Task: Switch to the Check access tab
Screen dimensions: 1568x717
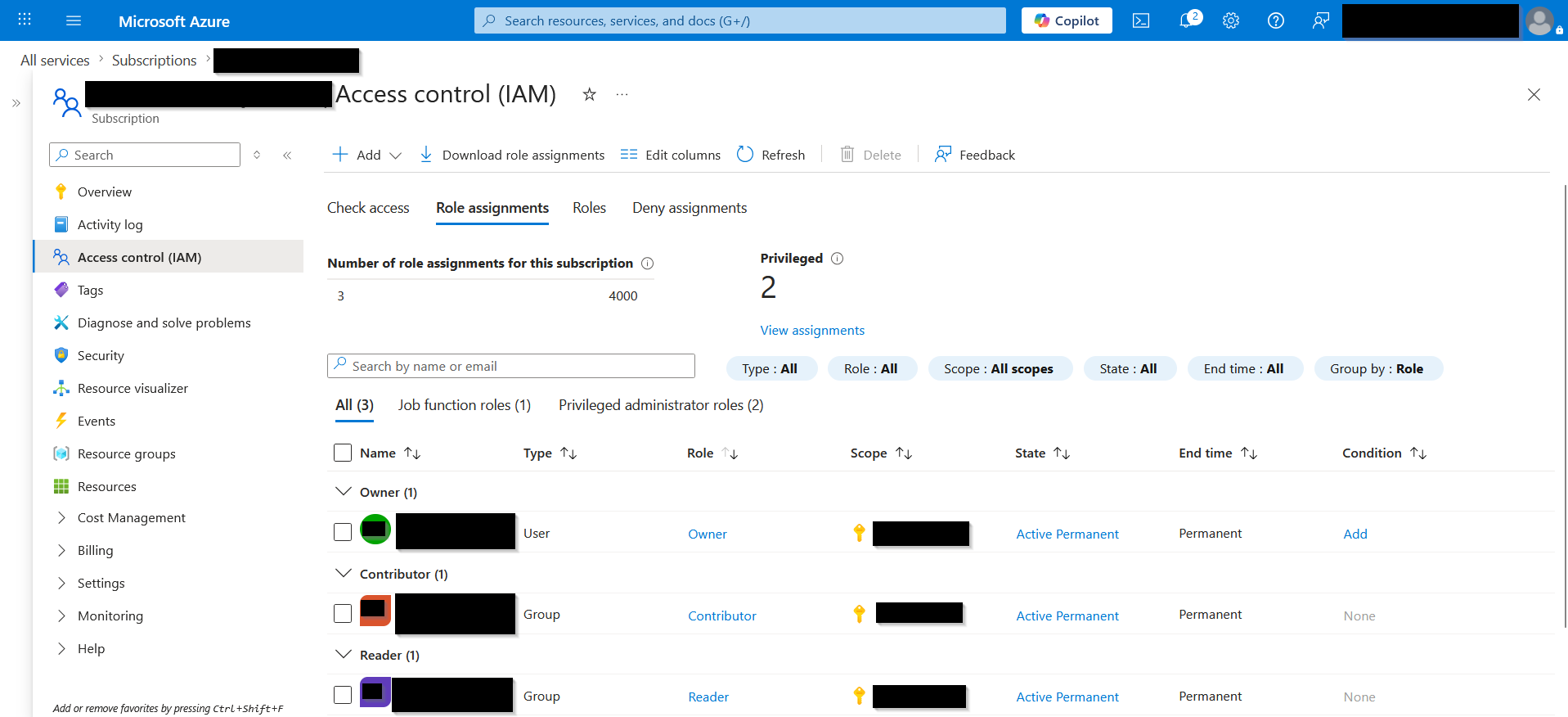Action: [368, 208]
